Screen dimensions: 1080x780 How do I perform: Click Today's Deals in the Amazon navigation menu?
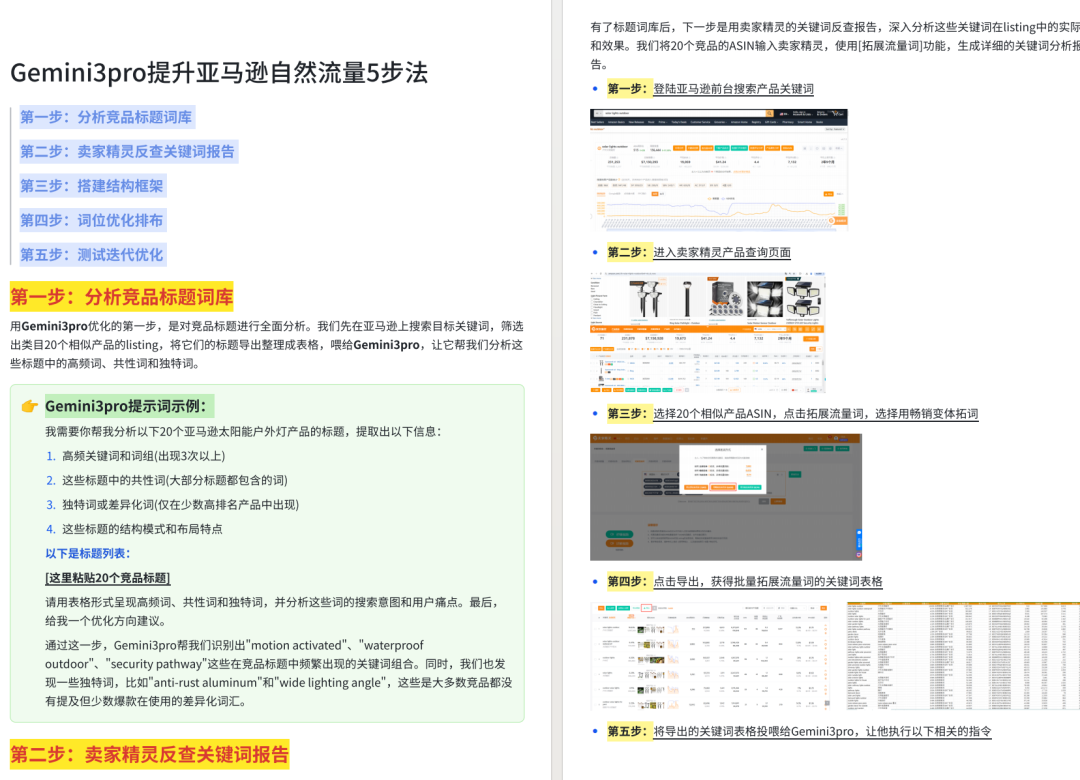tap(680, 122)
